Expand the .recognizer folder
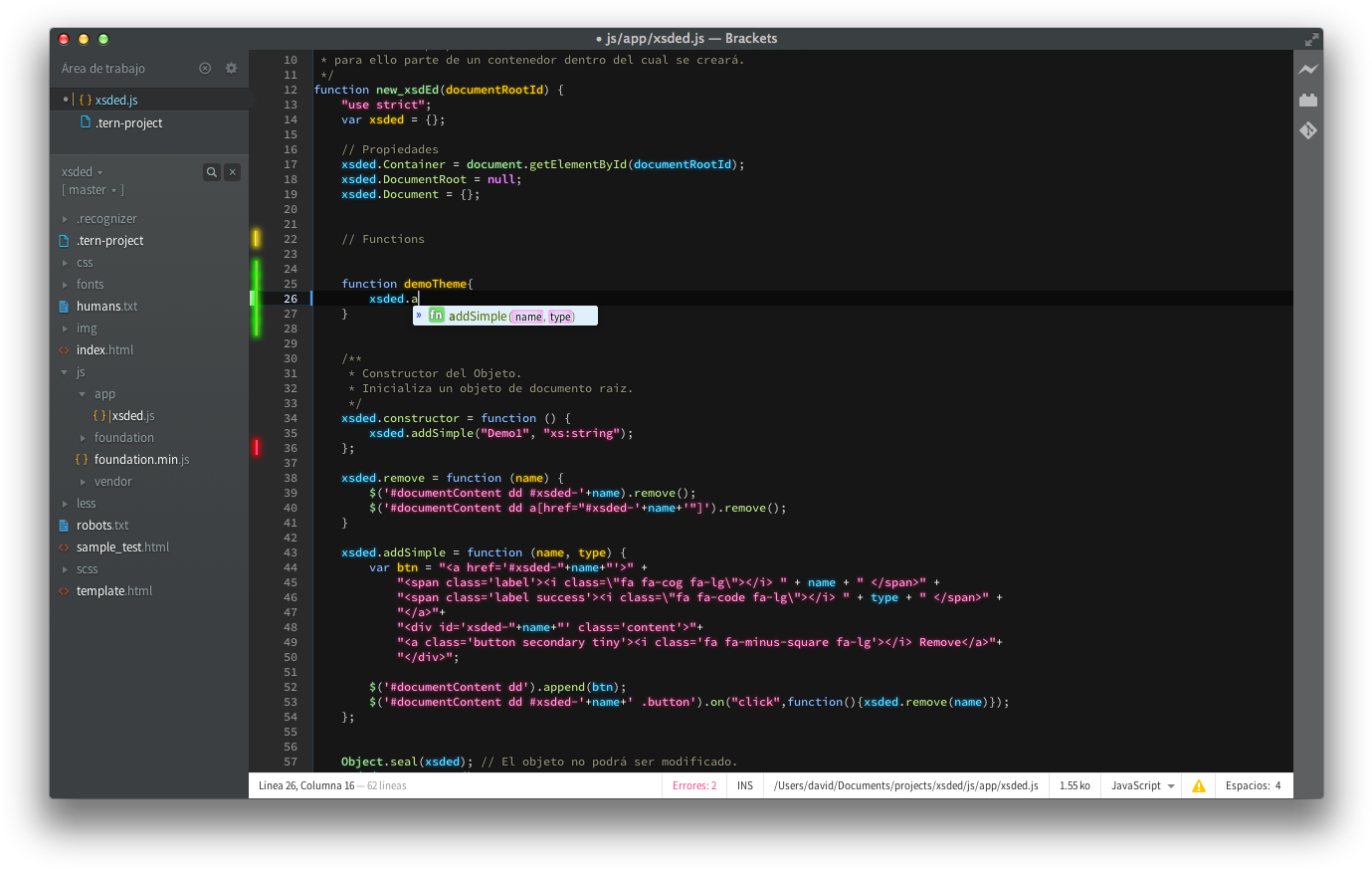 [x=65, y=219]
